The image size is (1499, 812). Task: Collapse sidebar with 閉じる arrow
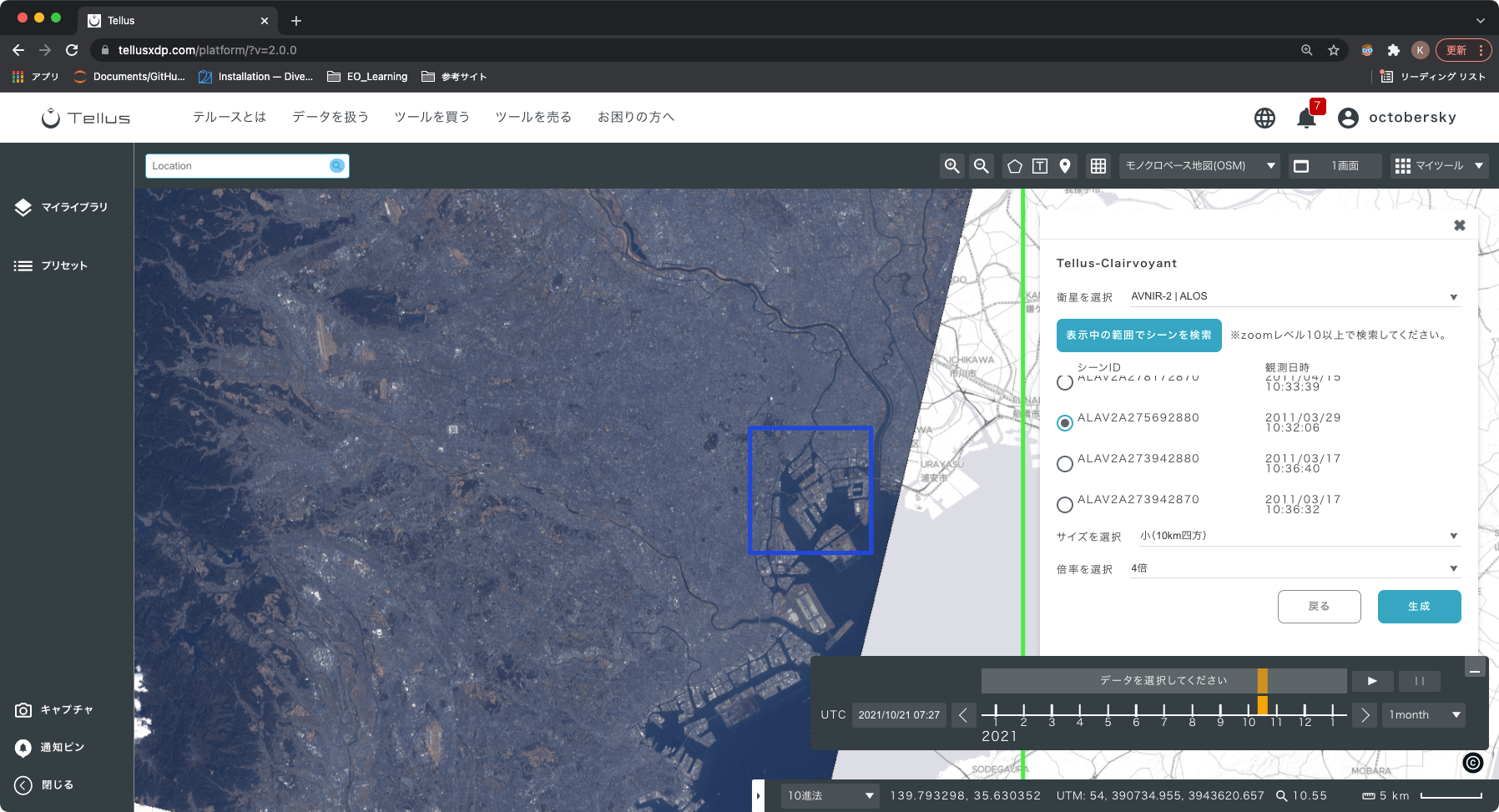point(44,784)
